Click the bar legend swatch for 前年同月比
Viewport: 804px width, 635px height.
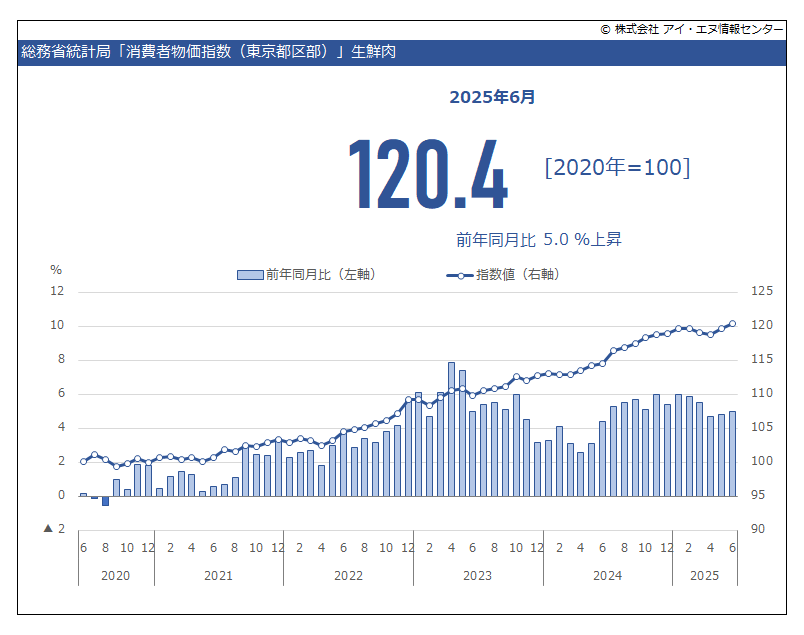(250, 275)
